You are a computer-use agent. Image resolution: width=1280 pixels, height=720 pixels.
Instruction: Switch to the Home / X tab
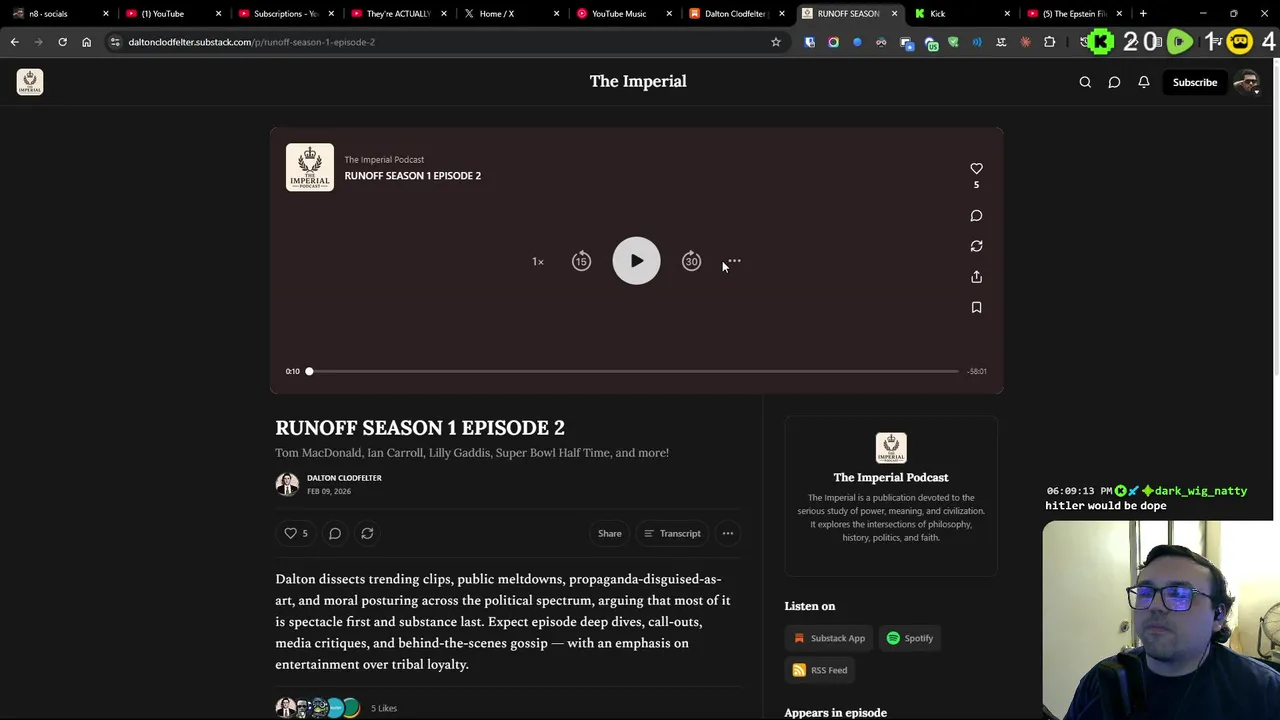[x=508, y=14]
